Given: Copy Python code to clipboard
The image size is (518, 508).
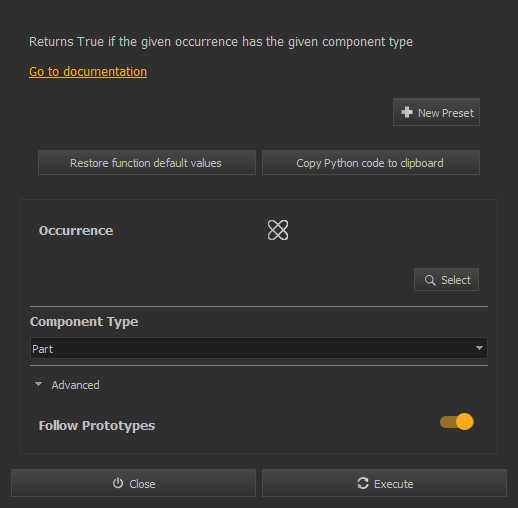Looking at the screenshot, I should 371,163.
